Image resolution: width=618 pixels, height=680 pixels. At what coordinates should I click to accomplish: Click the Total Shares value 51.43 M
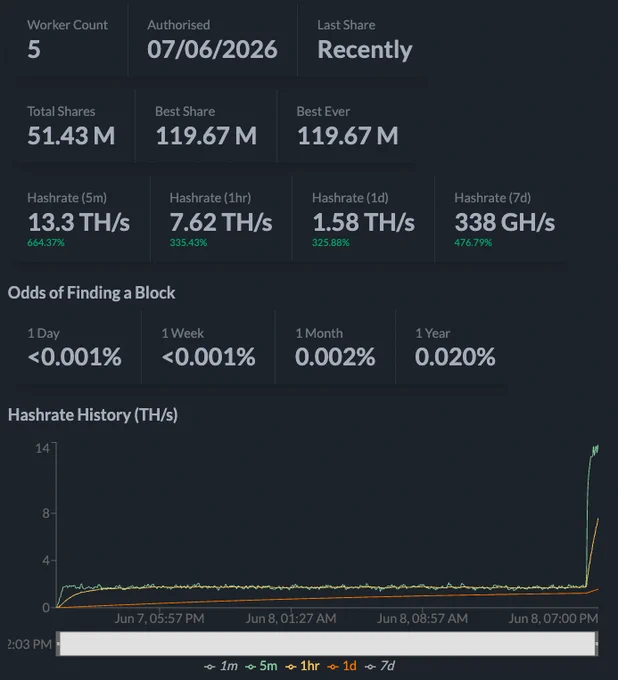71,136
